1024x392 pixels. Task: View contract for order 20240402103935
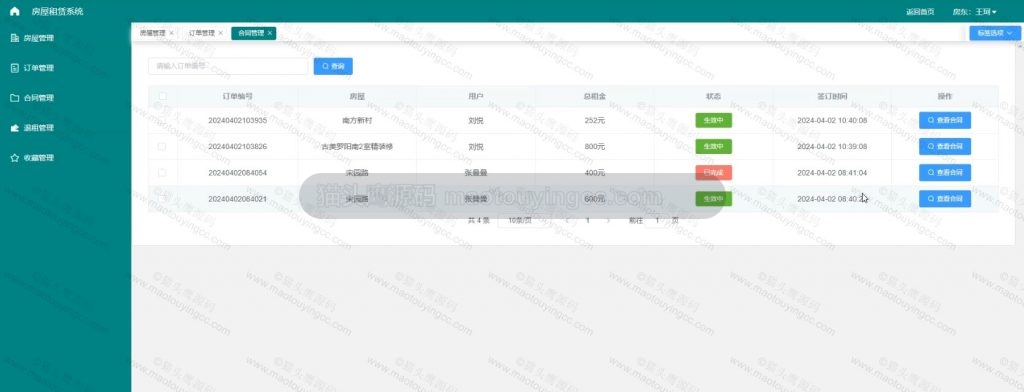944,120
